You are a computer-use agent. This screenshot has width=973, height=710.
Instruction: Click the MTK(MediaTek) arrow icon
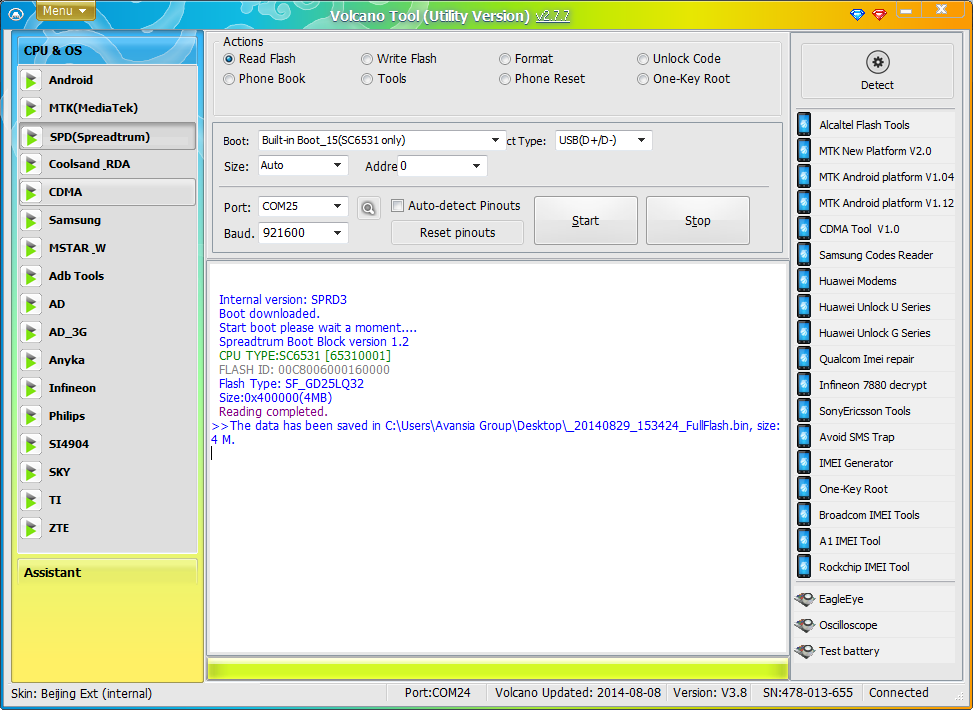click(30, 108)
